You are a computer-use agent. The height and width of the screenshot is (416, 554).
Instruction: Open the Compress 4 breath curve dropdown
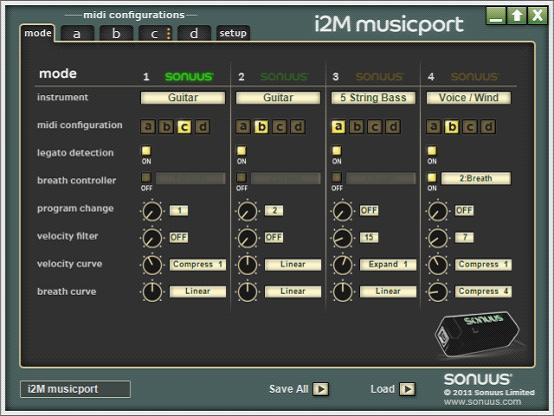coord(483,292)
